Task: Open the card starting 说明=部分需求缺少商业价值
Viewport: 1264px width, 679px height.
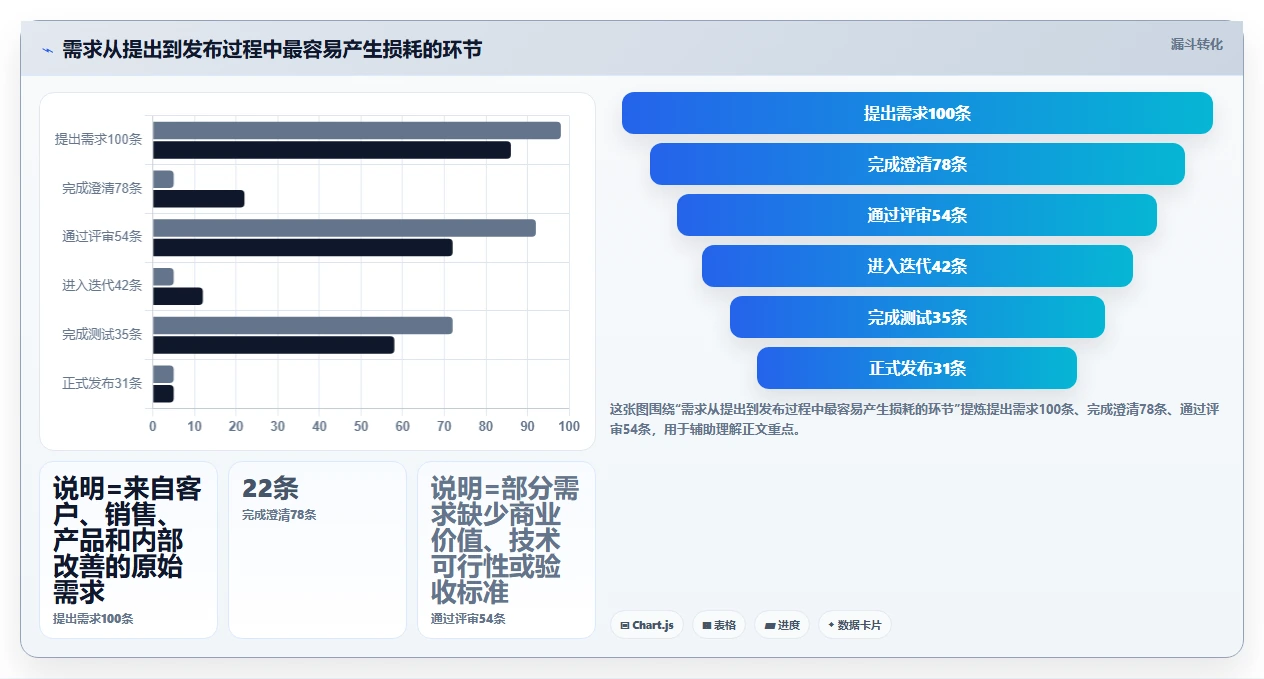Action: tap(506, 550)
